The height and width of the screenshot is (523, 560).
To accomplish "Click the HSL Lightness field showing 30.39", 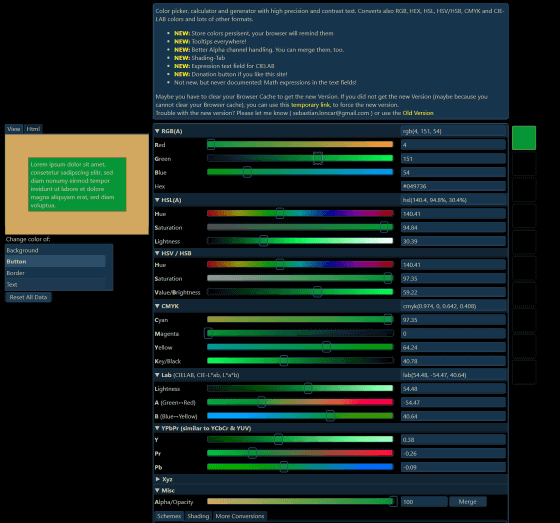I will pyautogui.click(x=453, y=241).
